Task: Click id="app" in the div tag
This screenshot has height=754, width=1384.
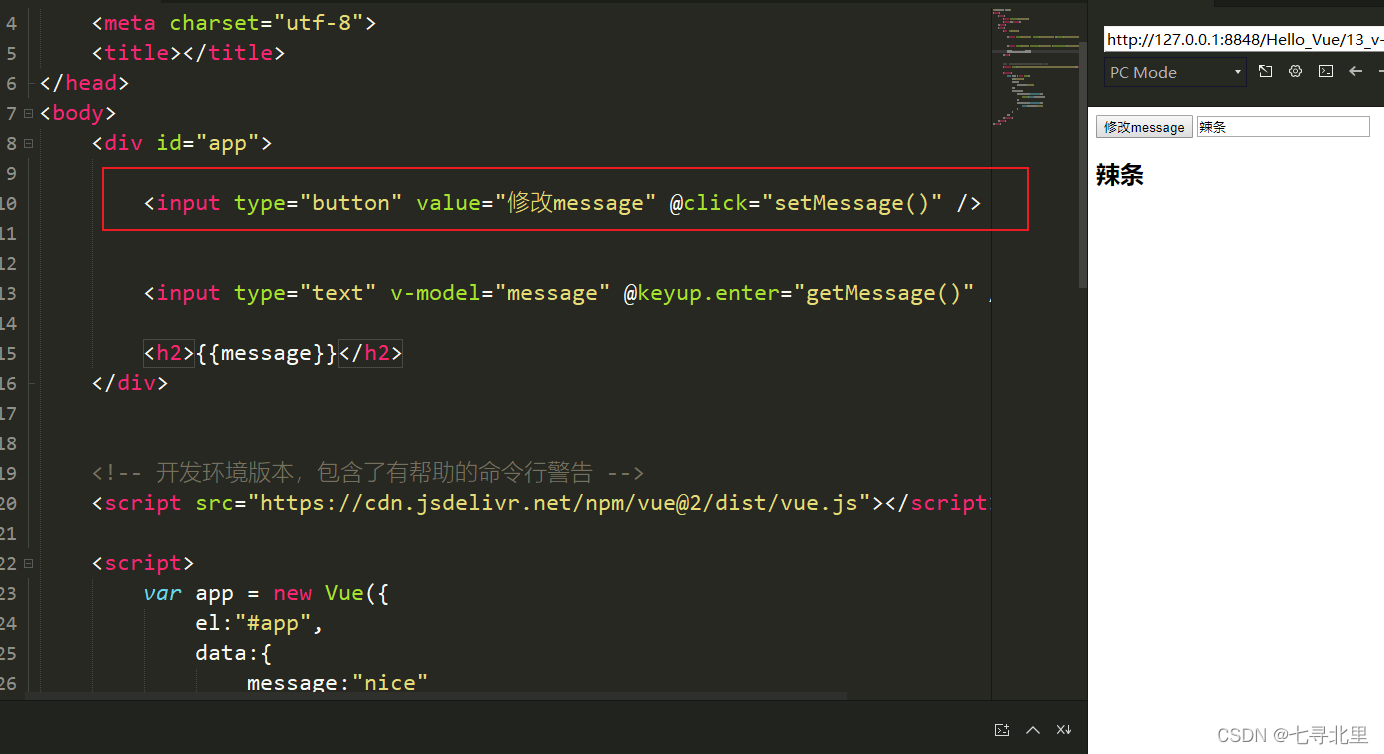Action: [207, 142]
